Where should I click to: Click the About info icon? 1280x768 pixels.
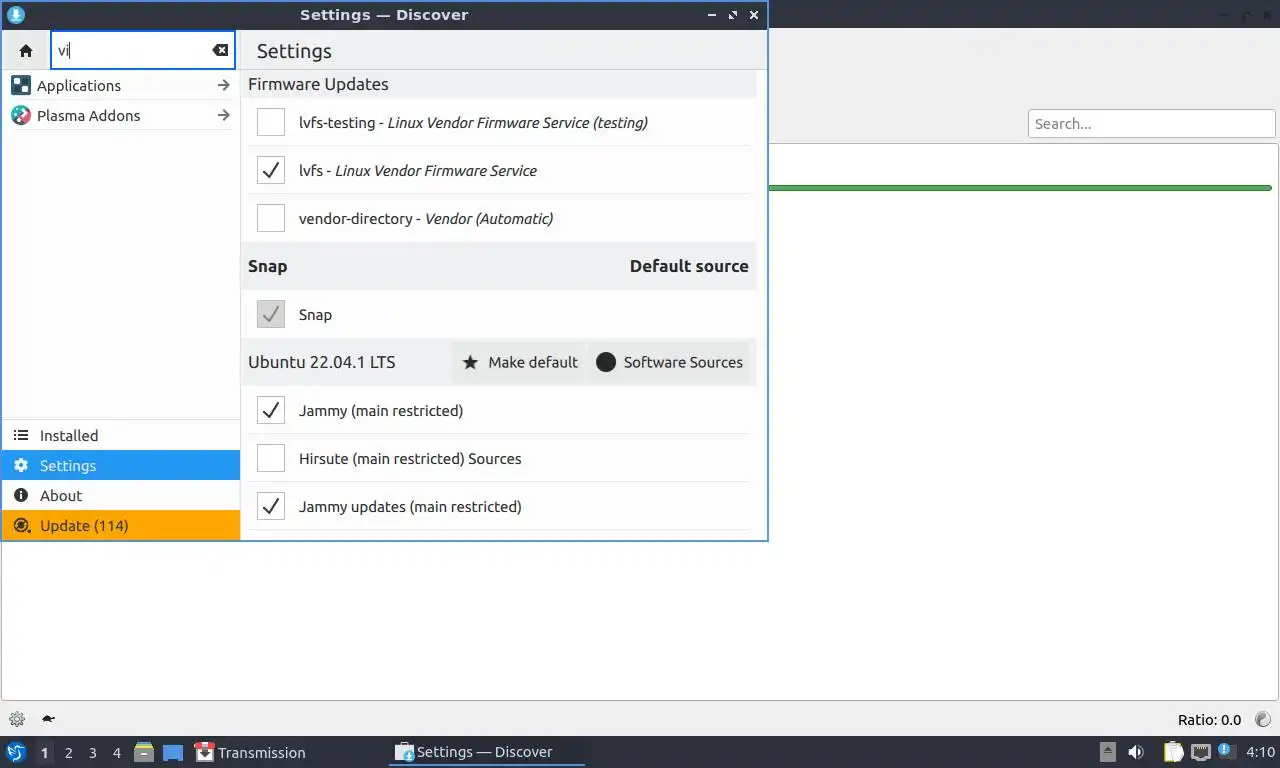21,496
